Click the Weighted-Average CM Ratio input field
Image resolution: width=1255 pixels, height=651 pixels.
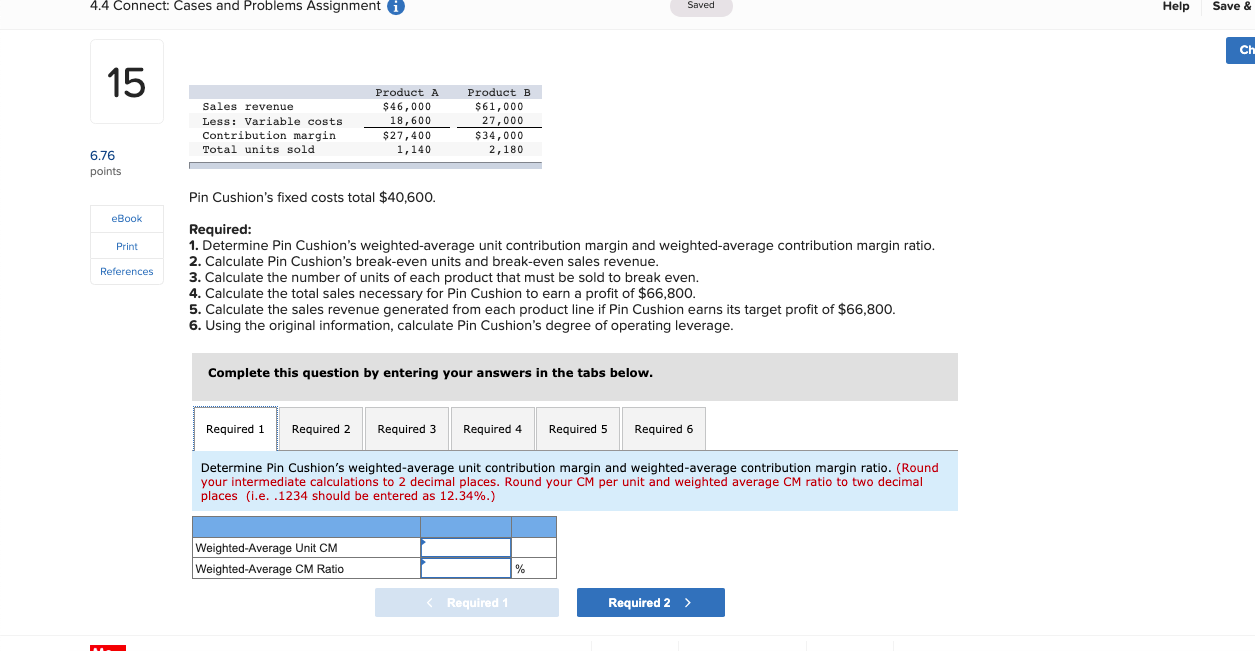pos(466,569)
